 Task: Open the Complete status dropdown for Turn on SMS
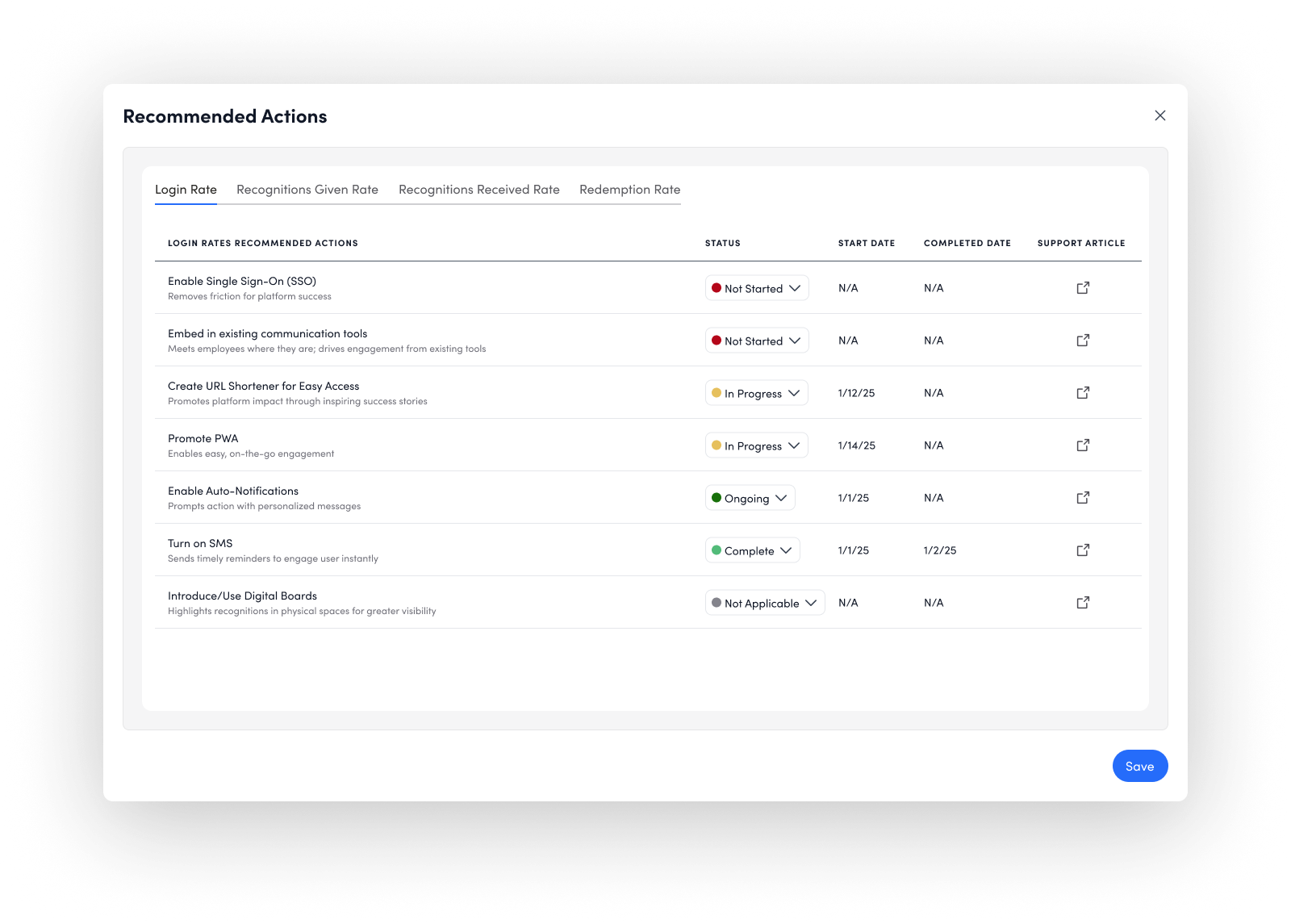pos(752,550)
